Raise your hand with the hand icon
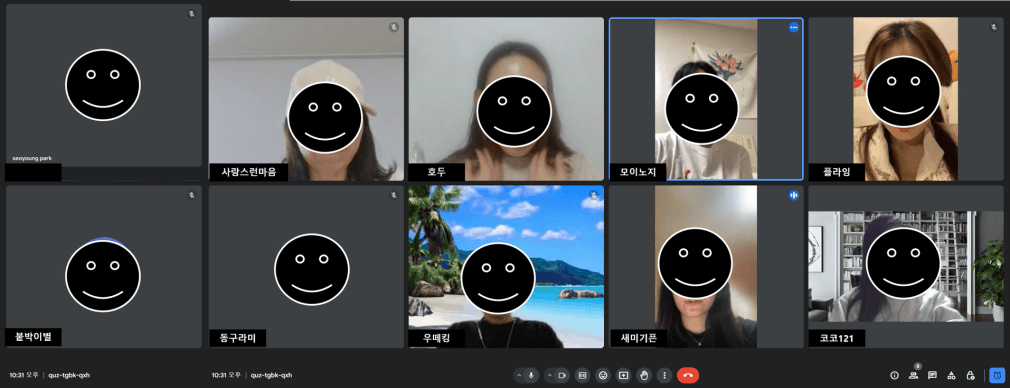1010x388 pixels. [643, 375]
